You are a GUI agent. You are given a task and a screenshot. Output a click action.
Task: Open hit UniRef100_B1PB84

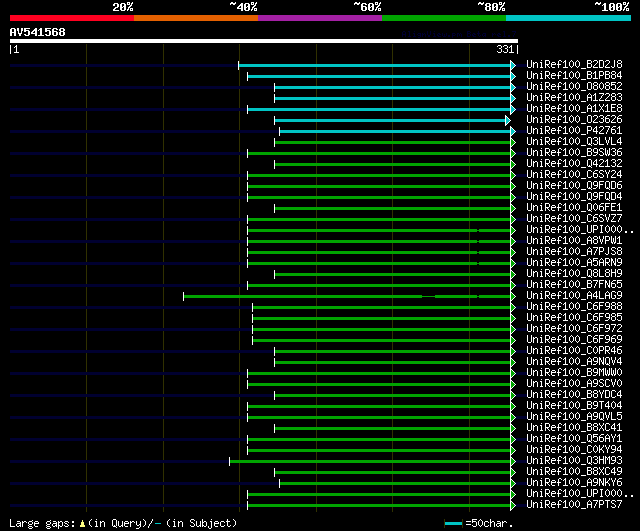point(574,76)
